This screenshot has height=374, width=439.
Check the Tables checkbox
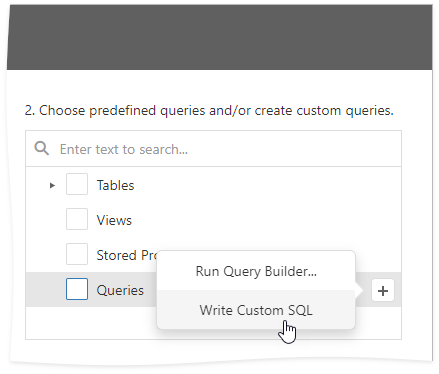[x=77, y=184]
